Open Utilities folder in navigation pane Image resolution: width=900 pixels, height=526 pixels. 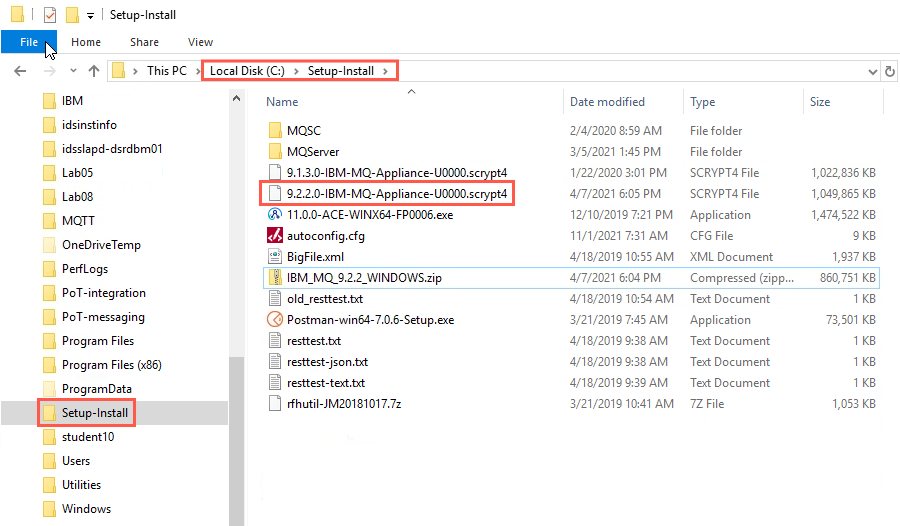(72, 485)
